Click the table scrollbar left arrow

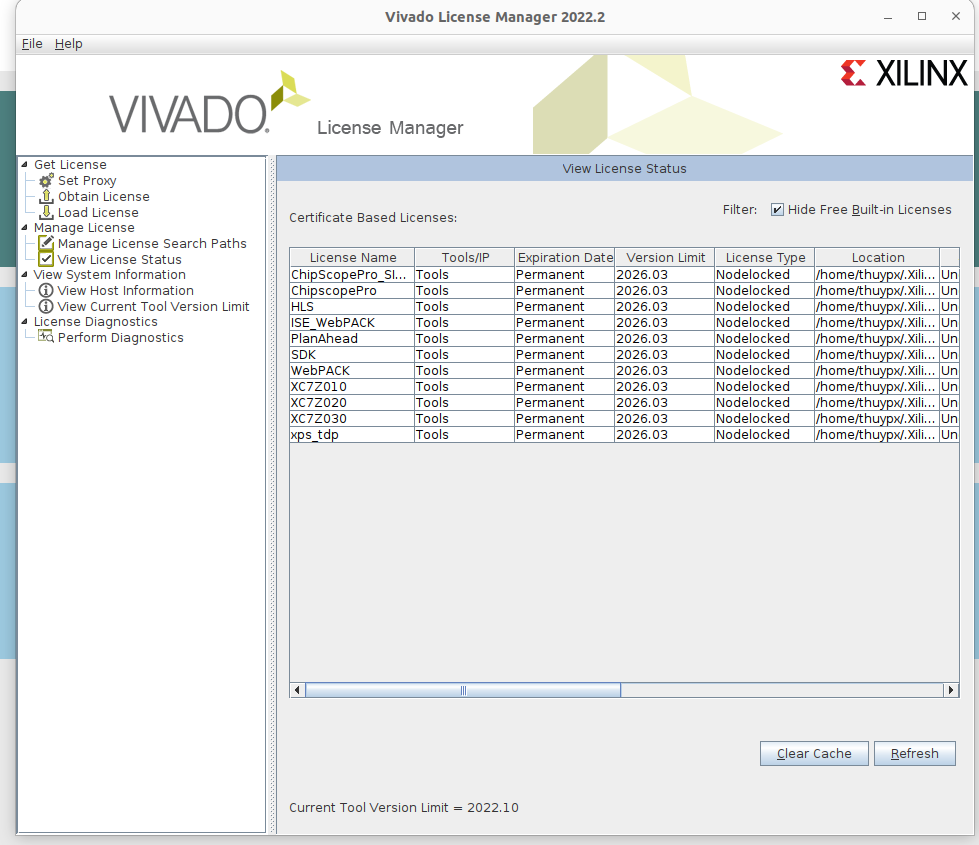pyautogui.click(x=297, y=690)
